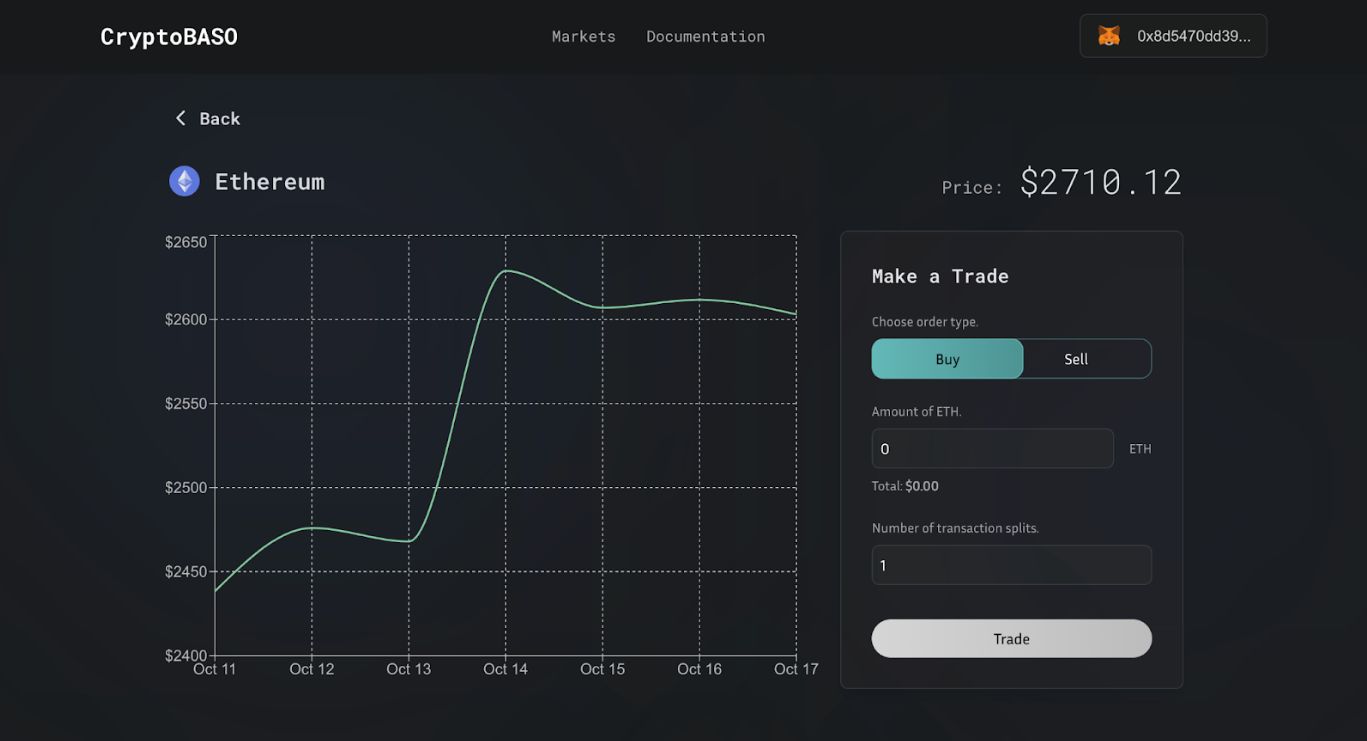Select the Buy order type
The height and width of the screenshot is (741, 1367).
947,359
